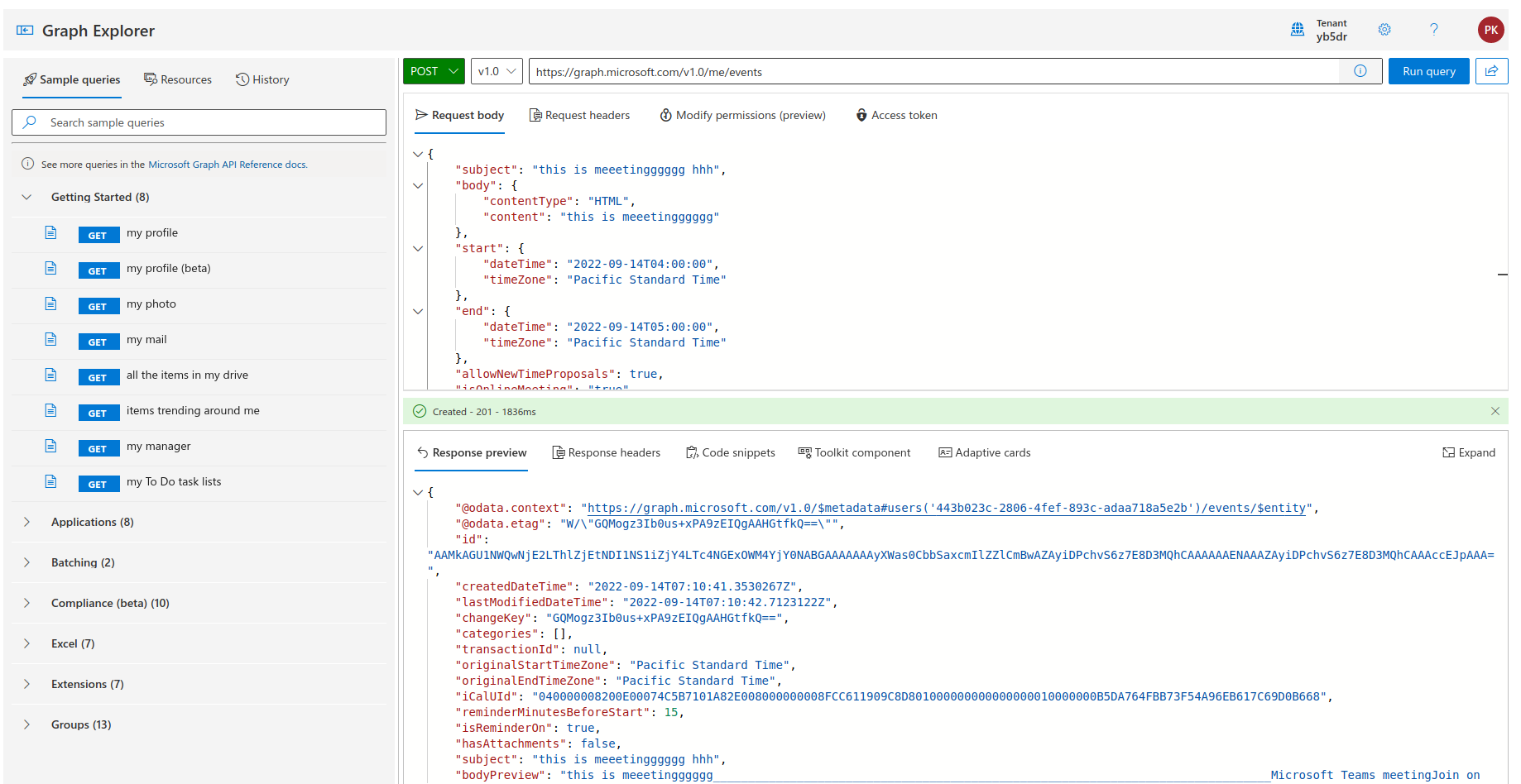The width and height of the screenshot is (1521, 784).
Task: Click the Graph Explorer title
Action: click(x=98, y=31)
